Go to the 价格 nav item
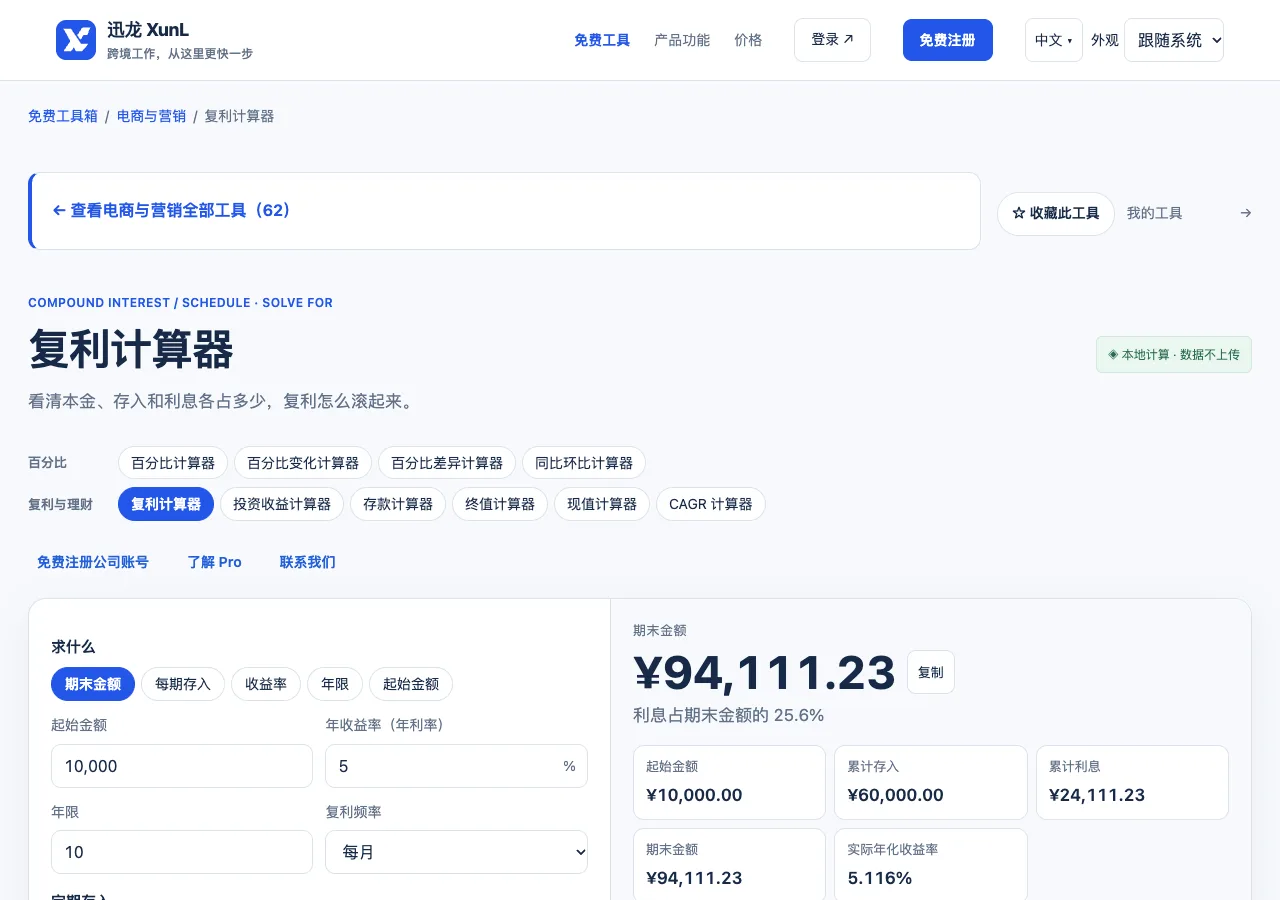This screenshot has height=900, width=1280. [x=748, y=40]
